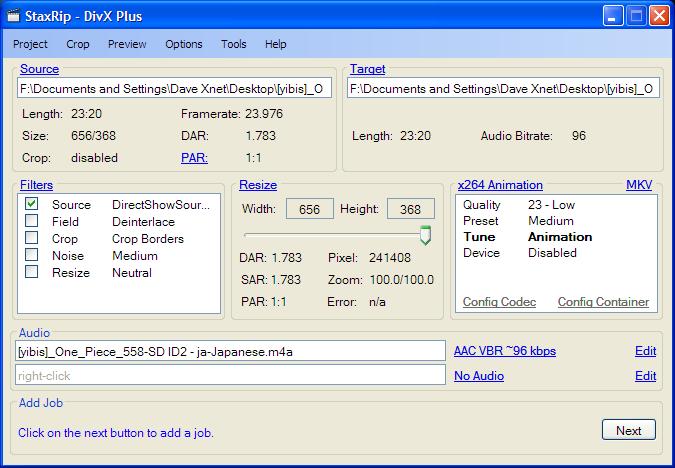The image size is (675, 468).
Task: Select the Device Disabled row
Action: [x=556, y=253]
